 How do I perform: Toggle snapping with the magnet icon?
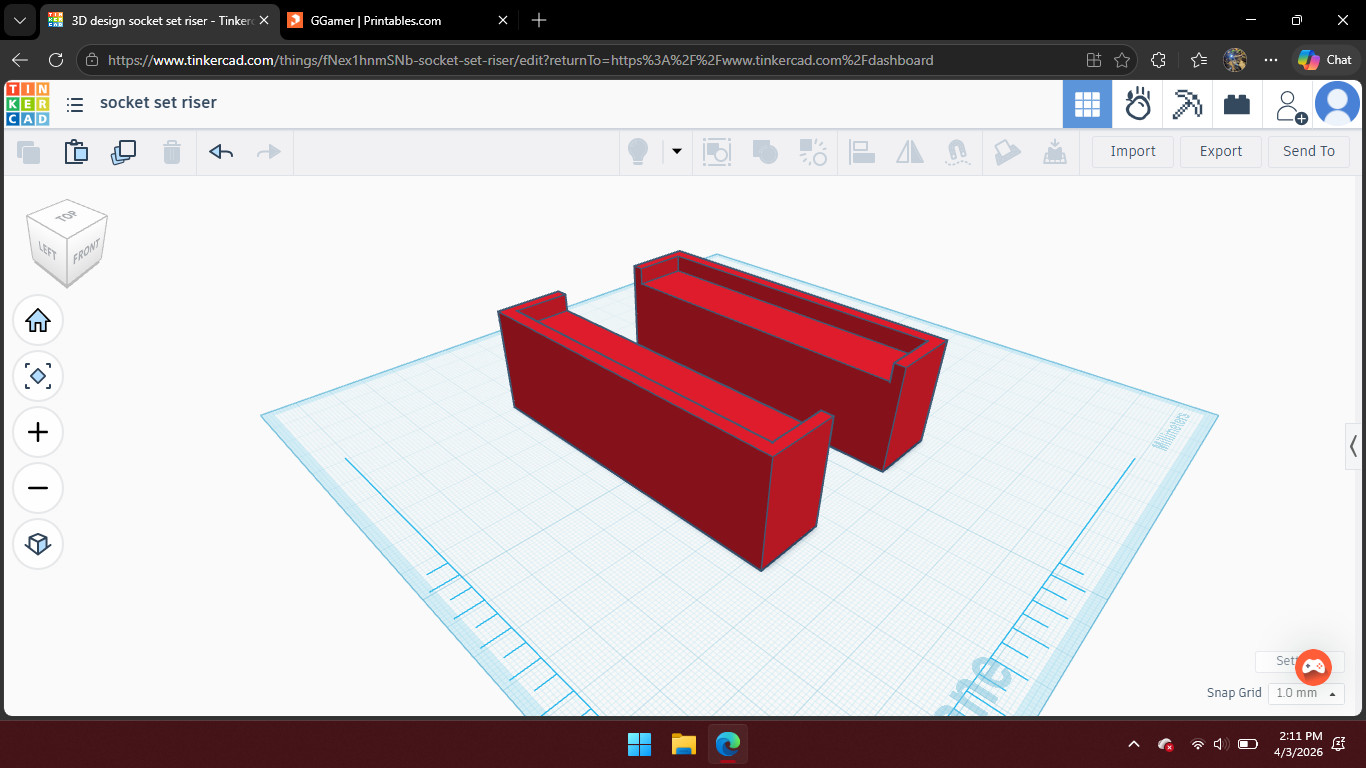[x=957, y=152]
